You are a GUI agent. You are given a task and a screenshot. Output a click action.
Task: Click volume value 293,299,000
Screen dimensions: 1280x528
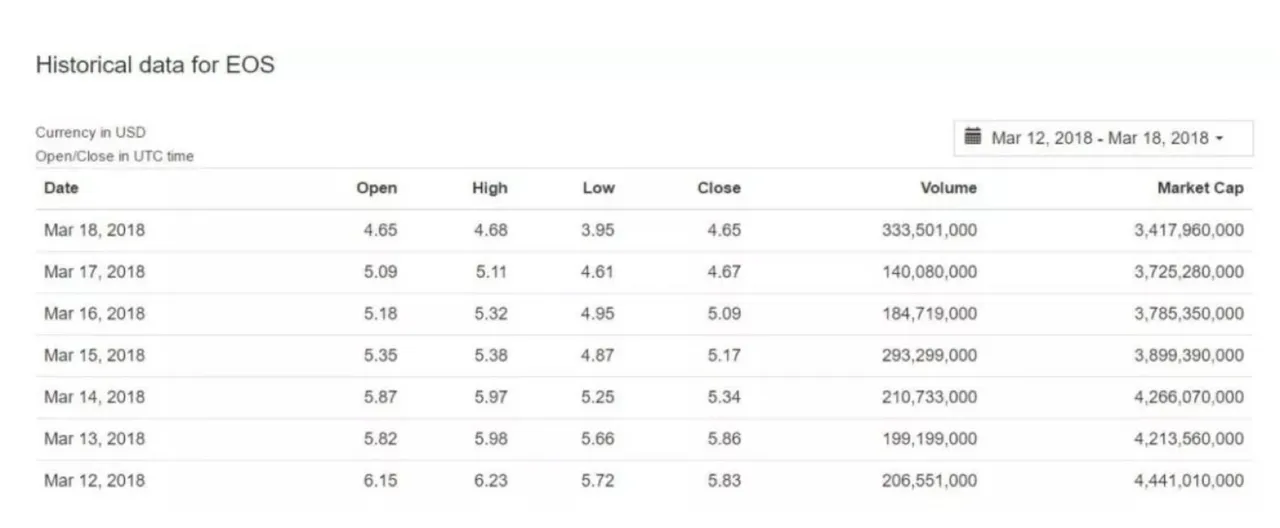(x=930, y=355)
